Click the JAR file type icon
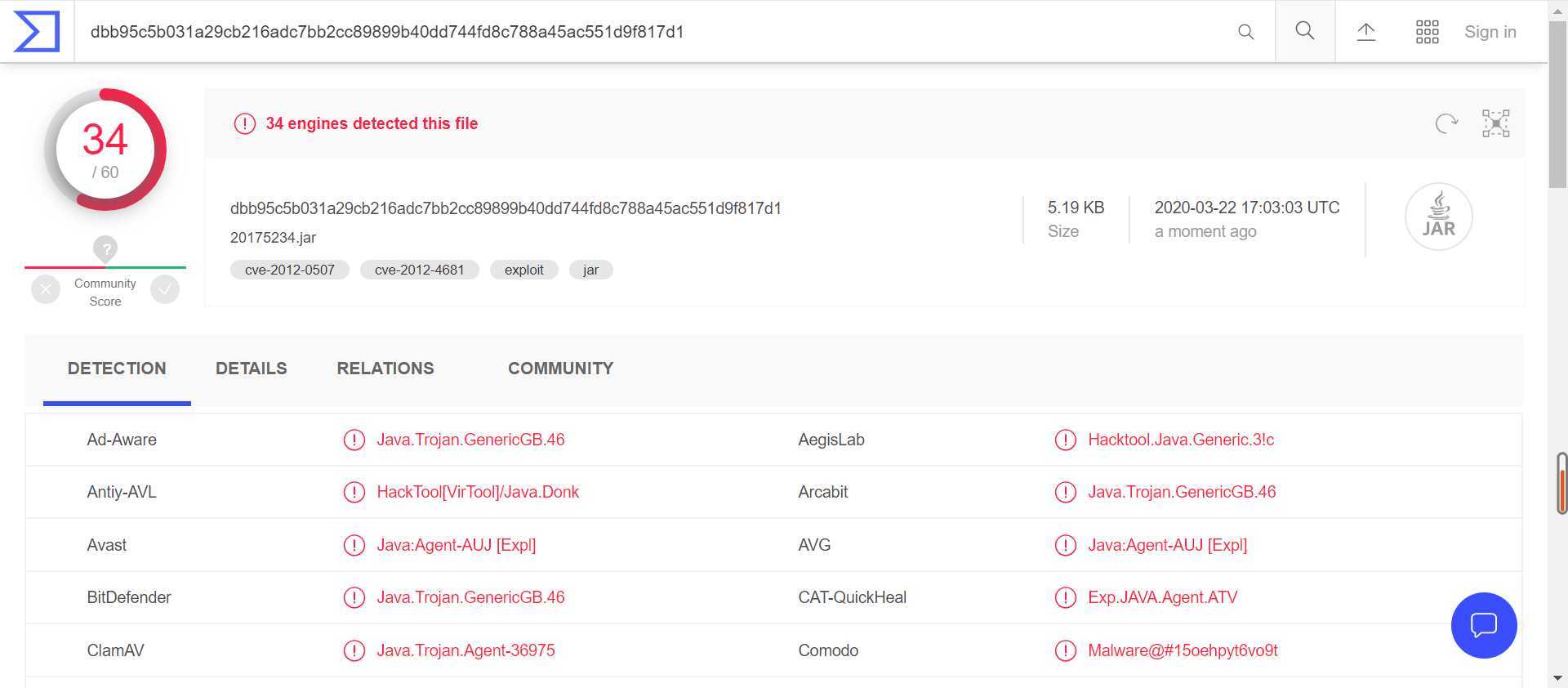Screen dimensions: 1568x688 [1438, 217]
